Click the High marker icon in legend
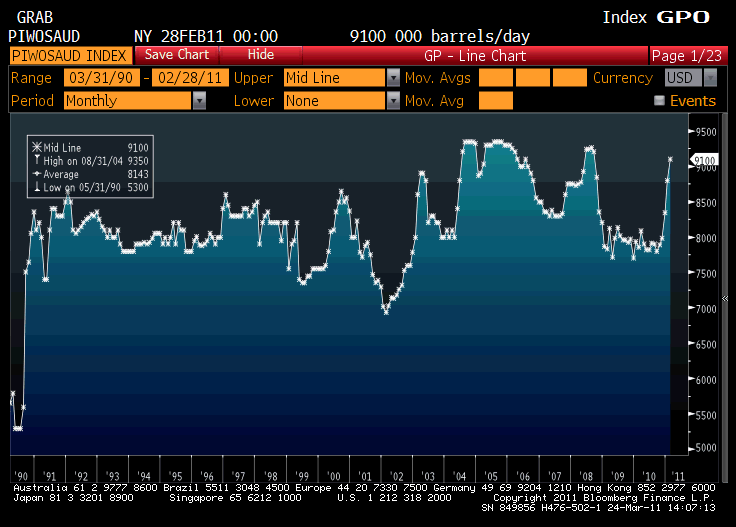 coord(37,160)
